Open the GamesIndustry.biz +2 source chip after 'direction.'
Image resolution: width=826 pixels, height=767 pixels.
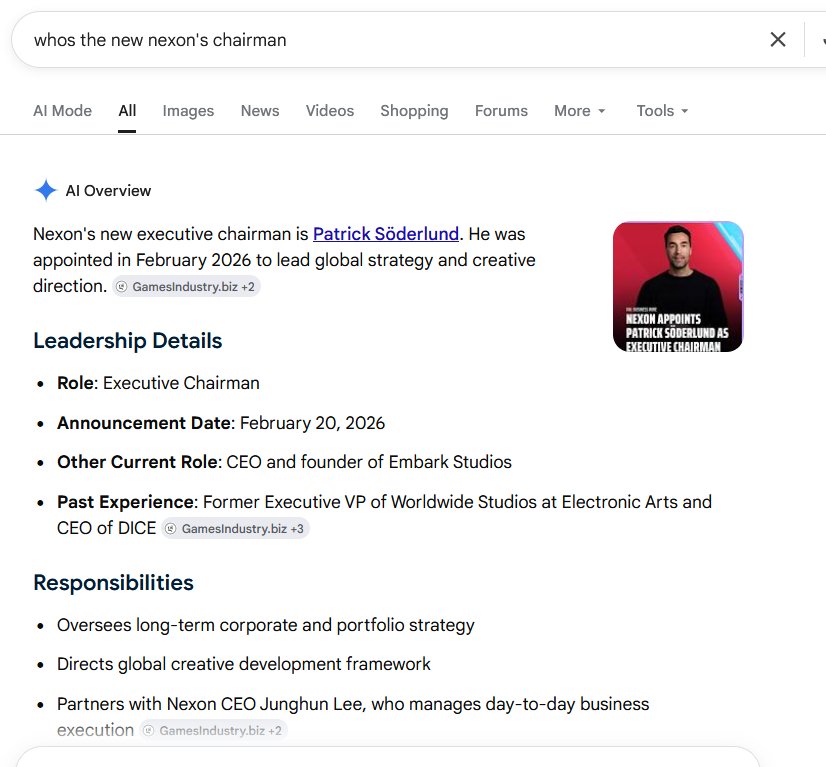click(186, 287)
